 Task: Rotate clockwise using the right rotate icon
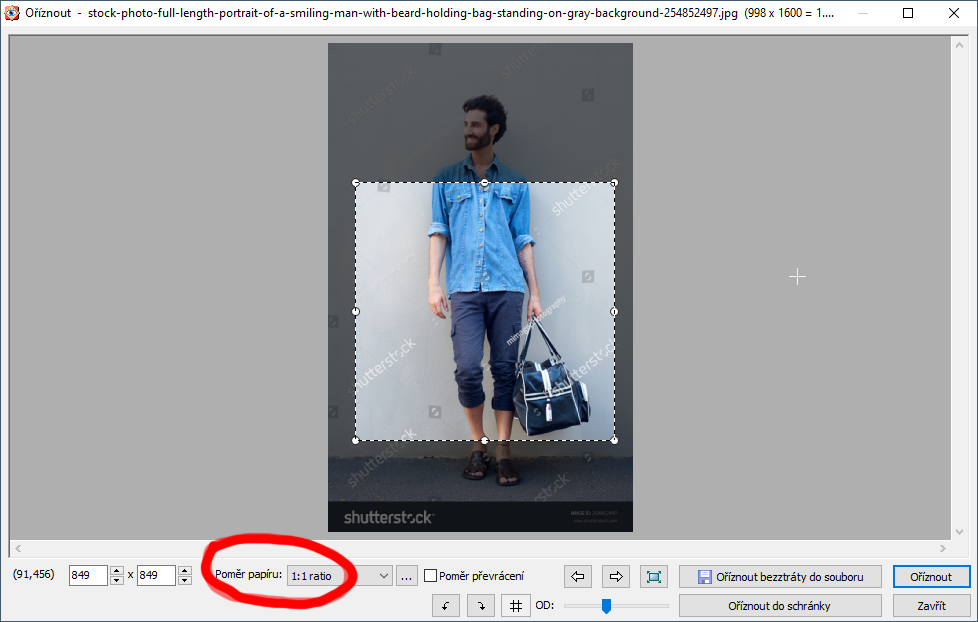tap(481, 605)
